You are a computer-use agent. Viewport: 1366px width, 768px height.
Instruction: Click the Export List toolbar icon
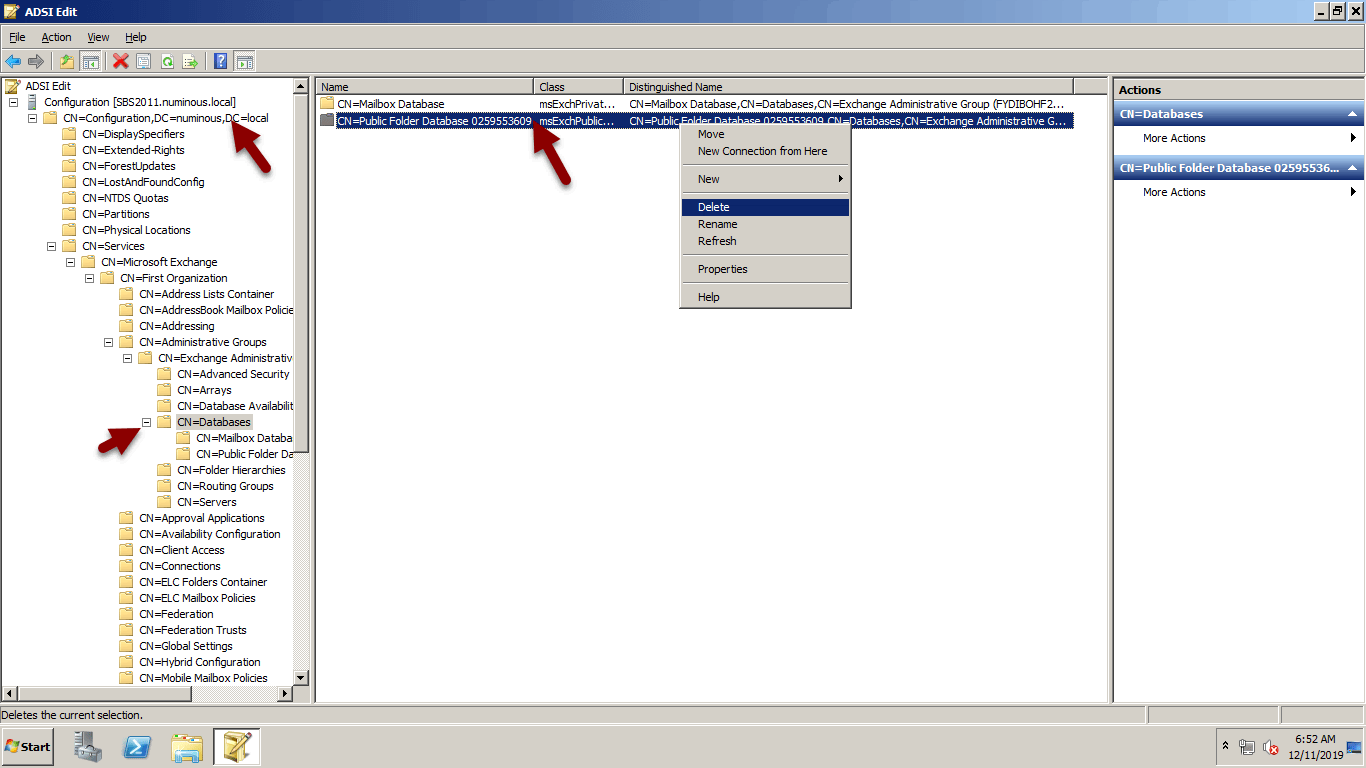coord(190,61)
